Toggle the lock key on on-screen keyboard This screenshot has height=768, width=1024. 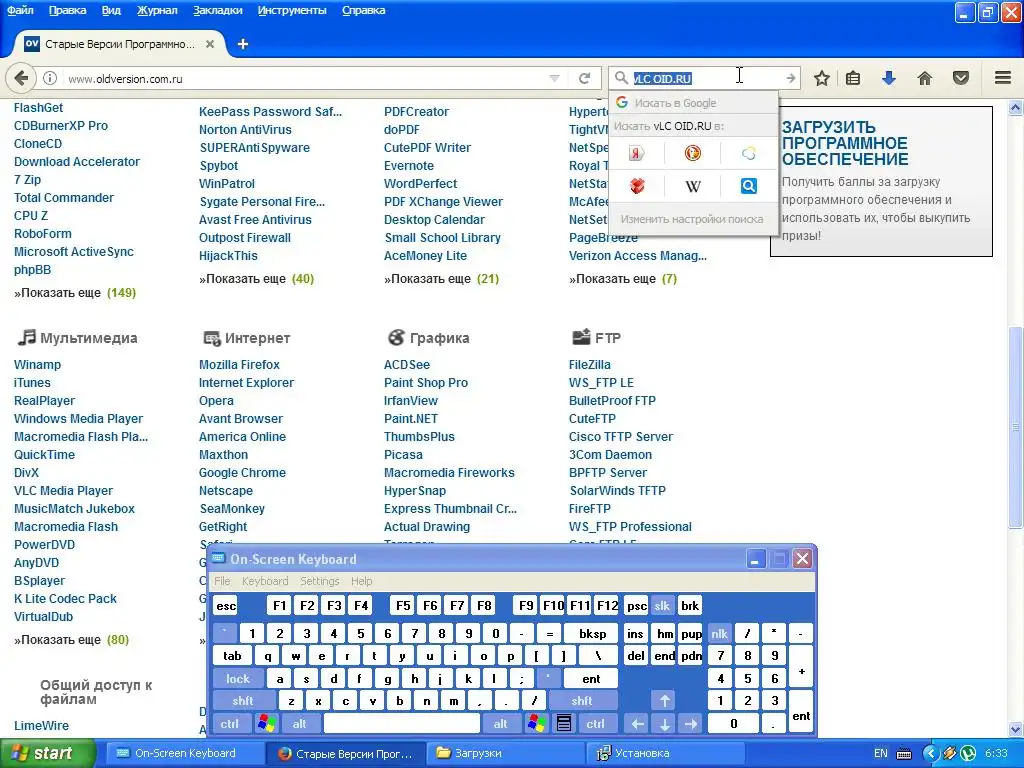point(238,679)
